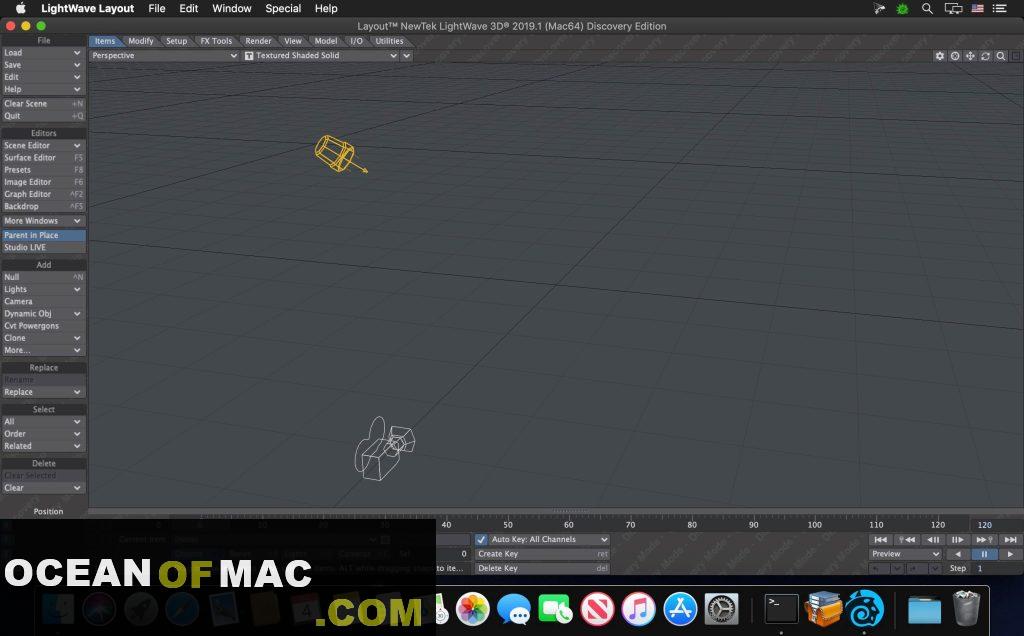Toggle Studio LIVE
This screenshot has width=1024, height=636.
[44, 247]
